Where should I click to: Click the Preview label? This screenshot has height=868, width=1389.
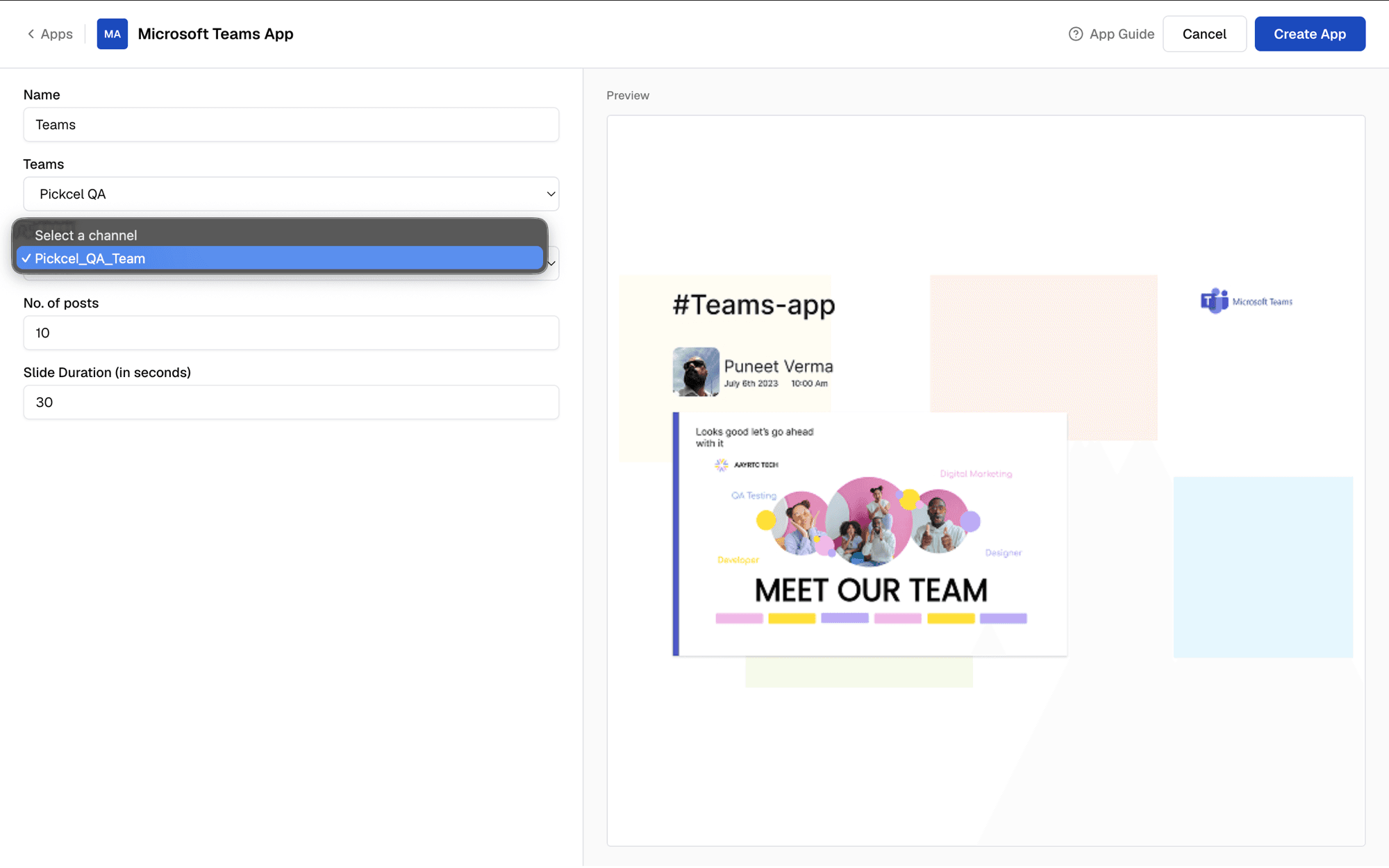(628, 96)
